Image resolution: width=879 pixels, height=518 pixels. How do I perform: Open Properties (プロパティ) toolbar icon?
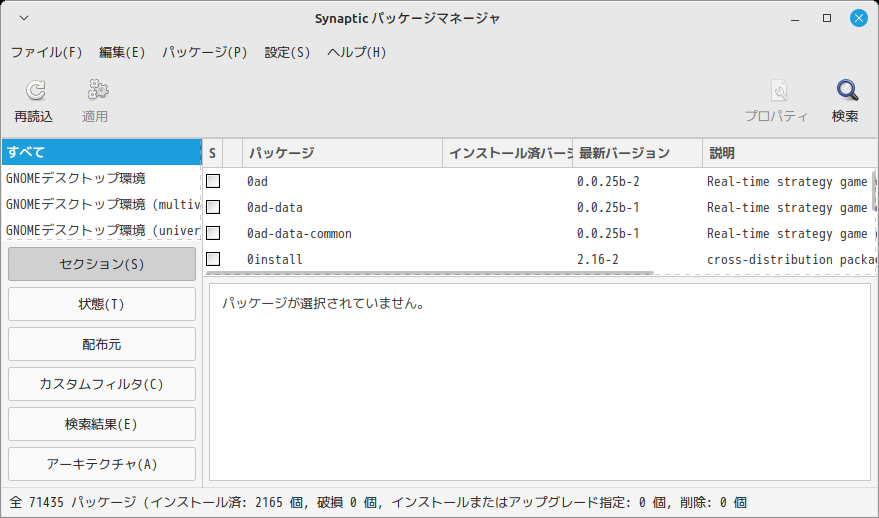click(x=779, y=90)
